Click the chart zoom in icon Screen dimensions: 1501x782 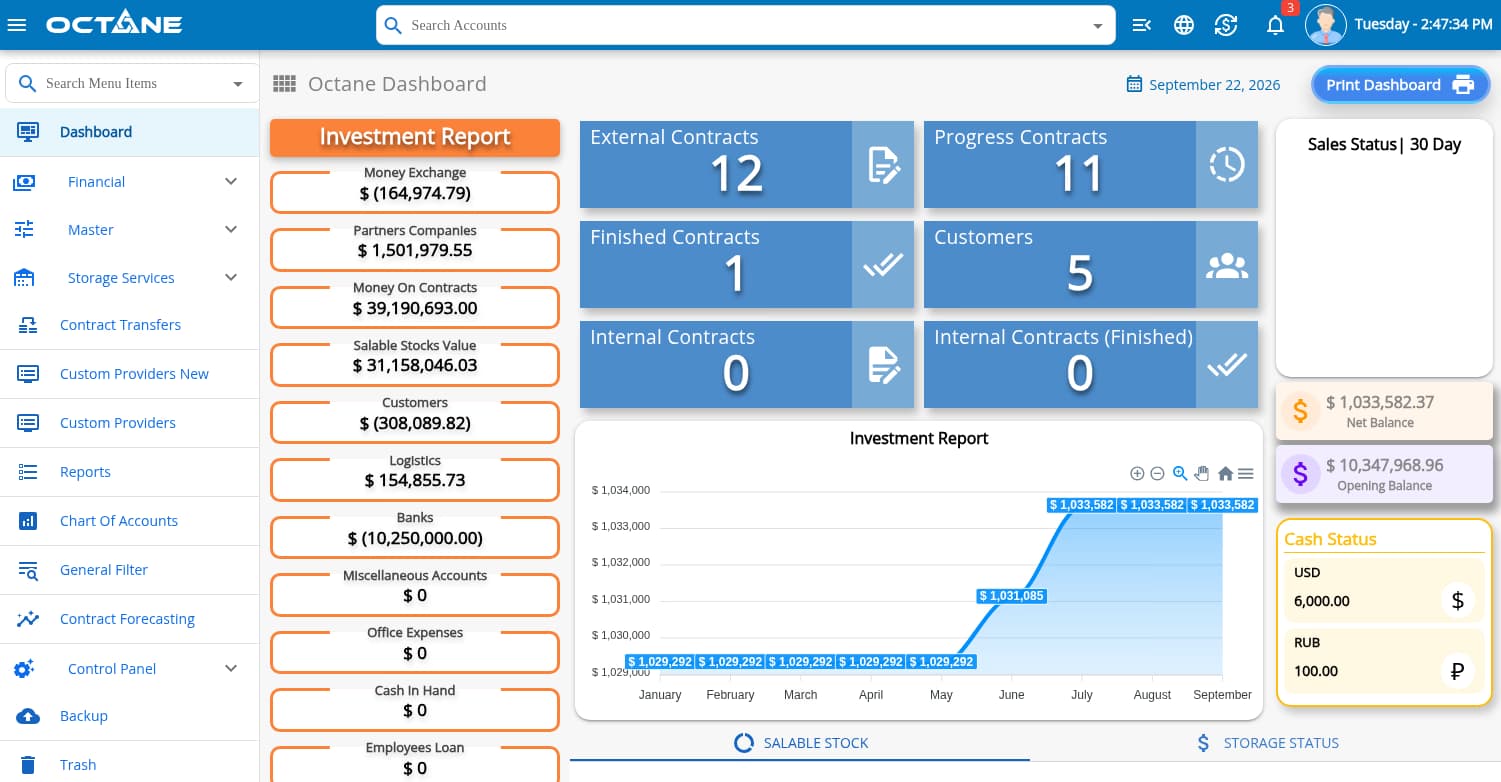point(1137,474)
